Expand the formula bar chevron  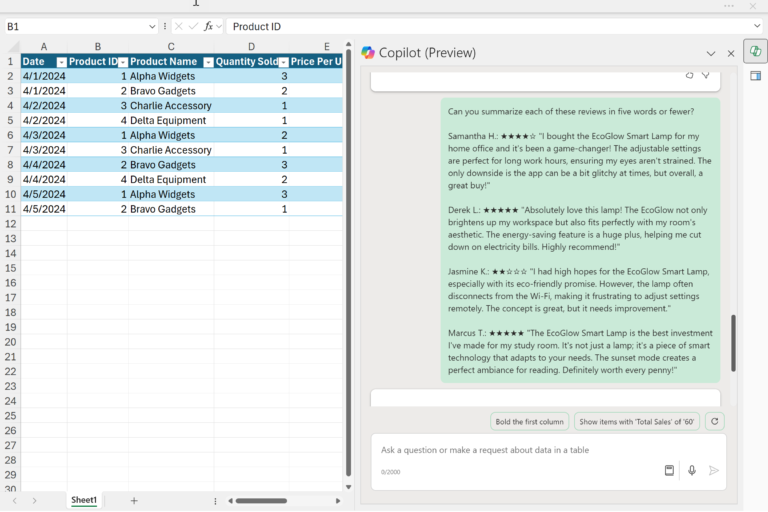757,26
